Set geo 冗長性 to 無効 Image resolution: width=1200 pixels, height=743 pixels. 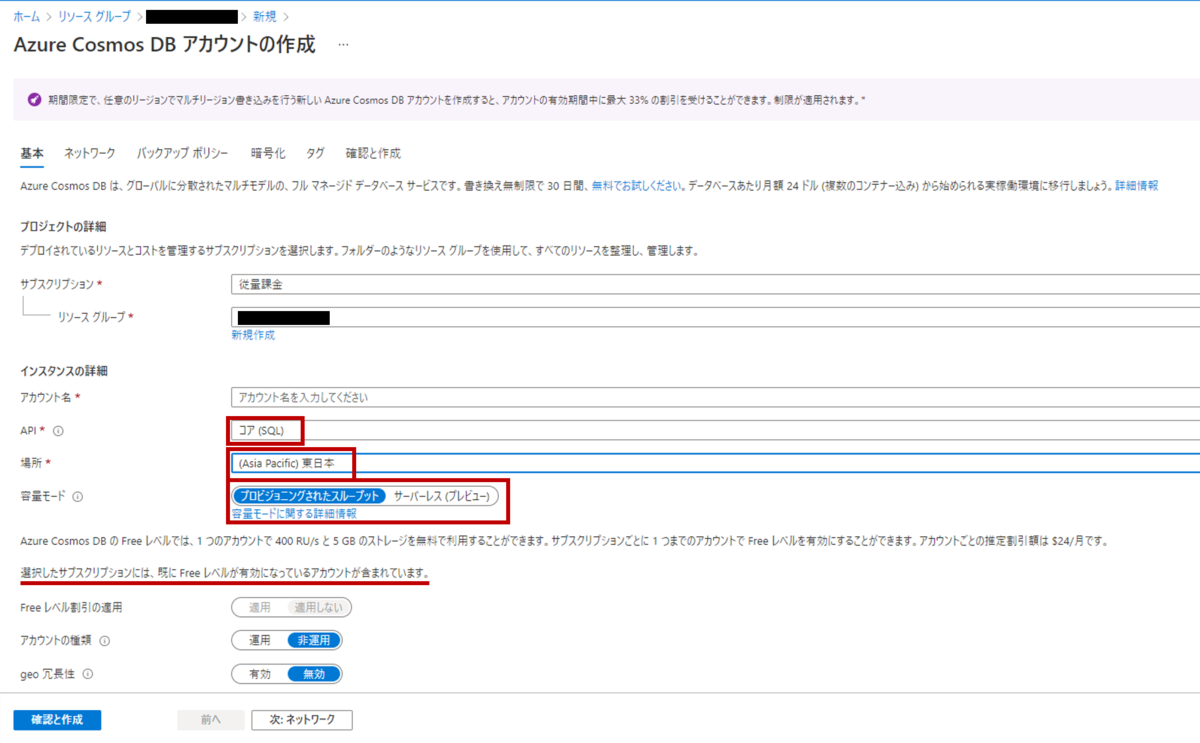coord(314,674)
